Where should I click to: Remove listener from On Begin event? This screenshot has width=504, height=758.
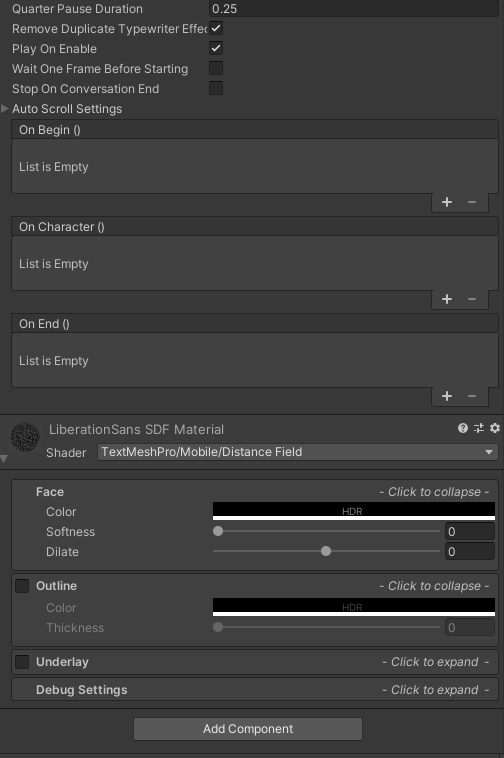[x=472, y=202]
